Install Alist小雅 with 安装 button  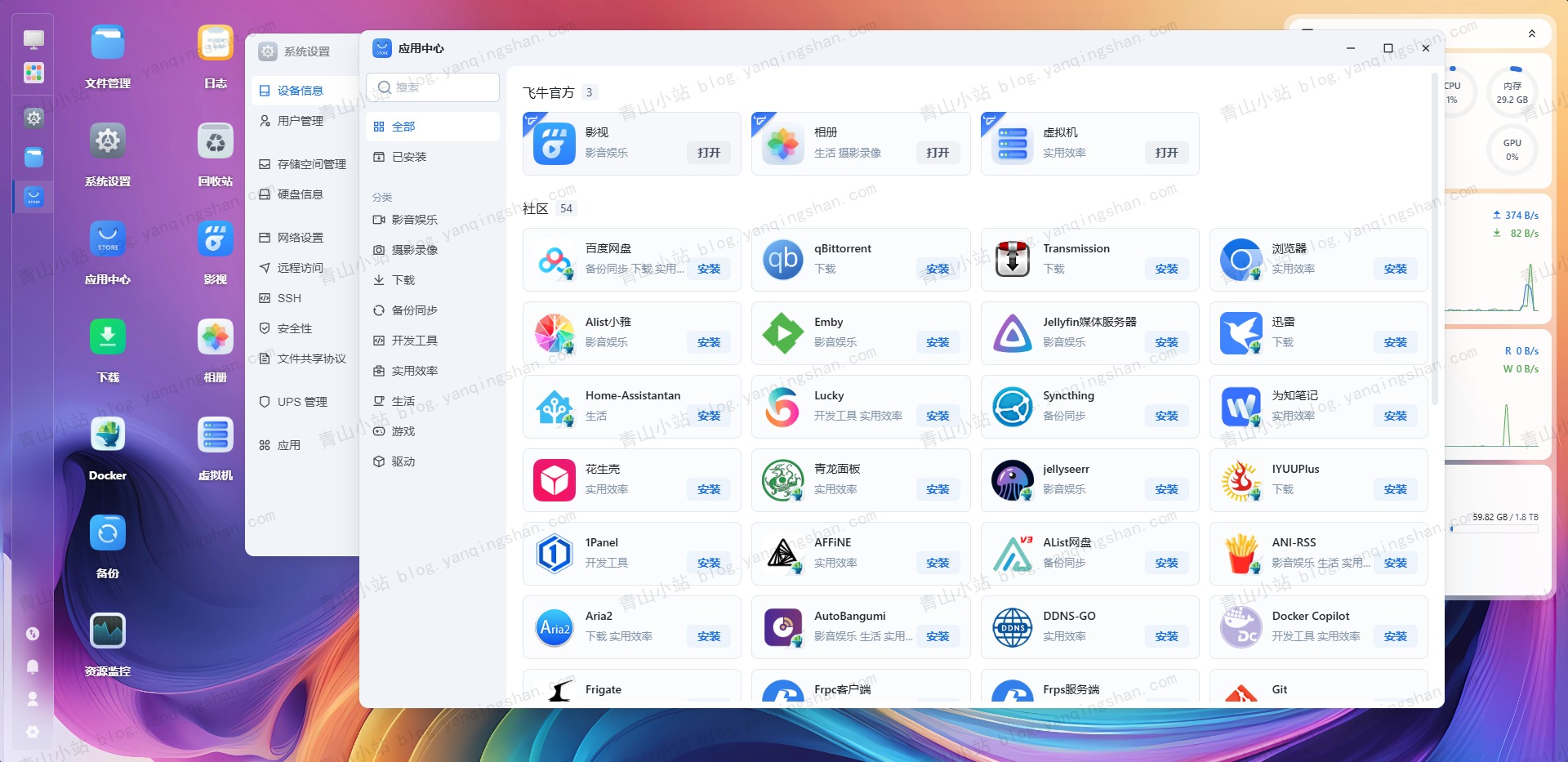click(x=709, y=342)
